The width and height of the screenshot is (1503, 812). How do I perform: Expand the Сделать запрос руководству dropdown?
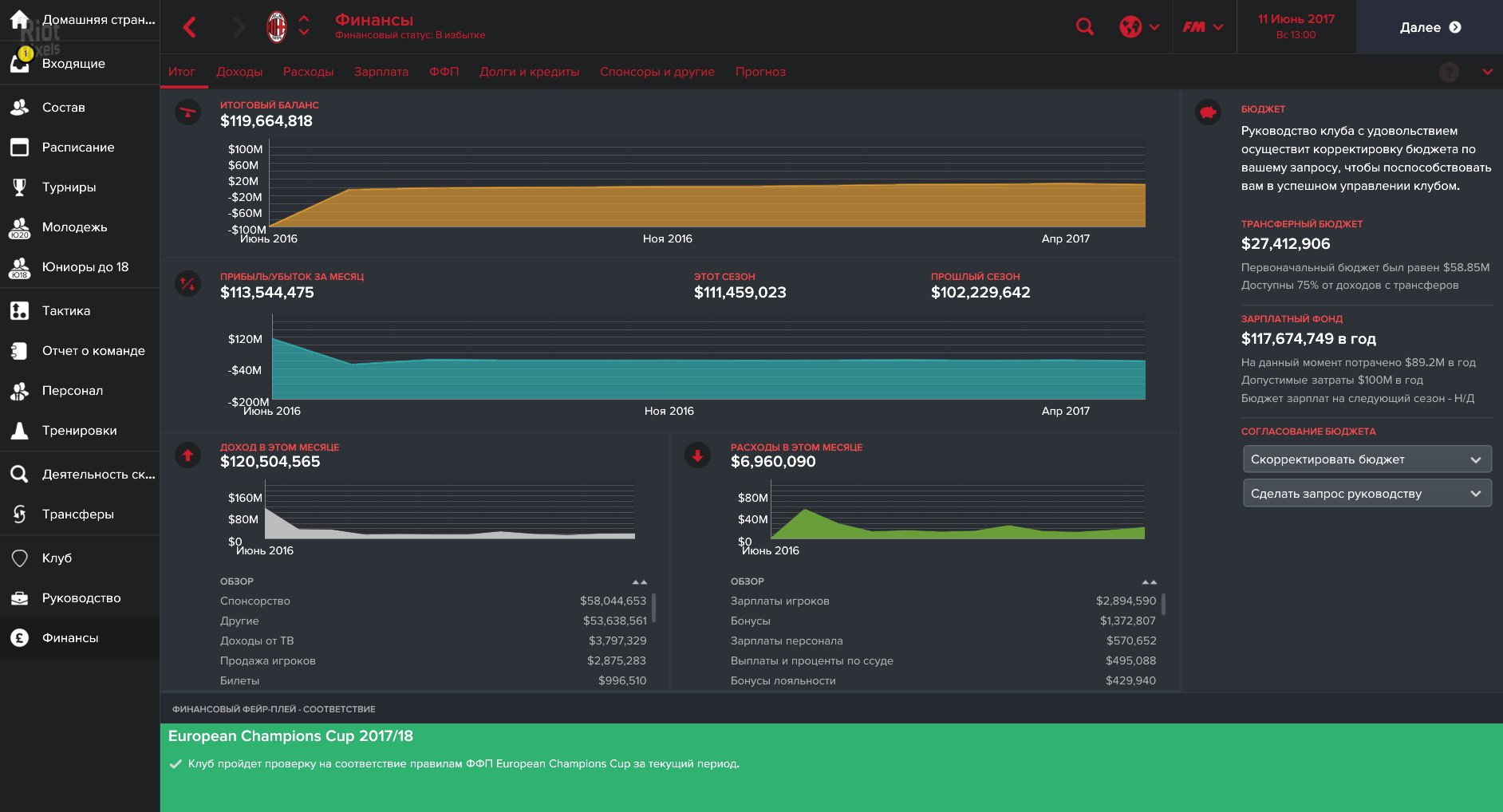coord(1366,493)
